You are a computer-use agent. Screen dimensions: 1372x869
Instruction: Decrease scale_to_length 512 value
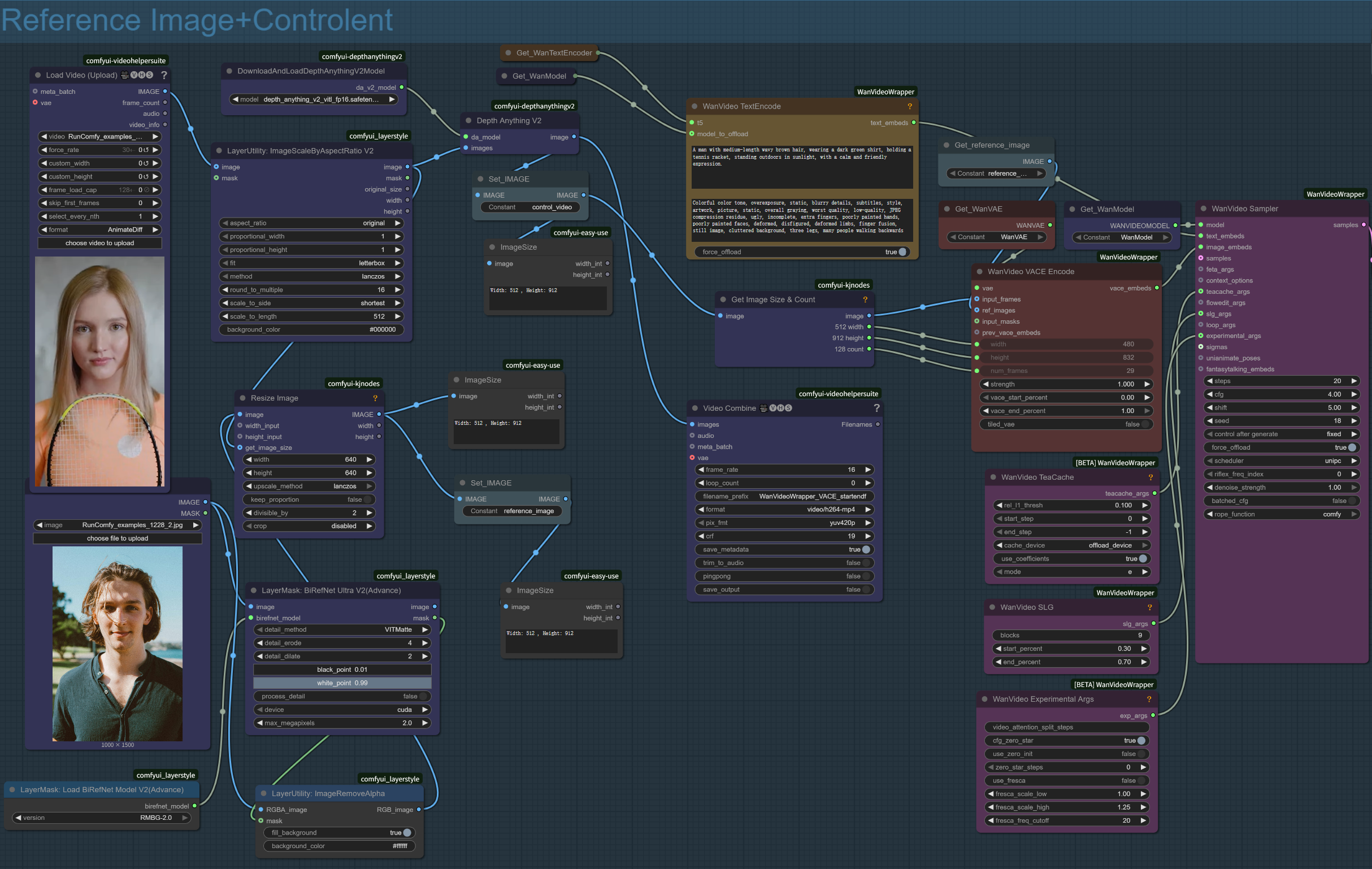(x=225, y=316)
